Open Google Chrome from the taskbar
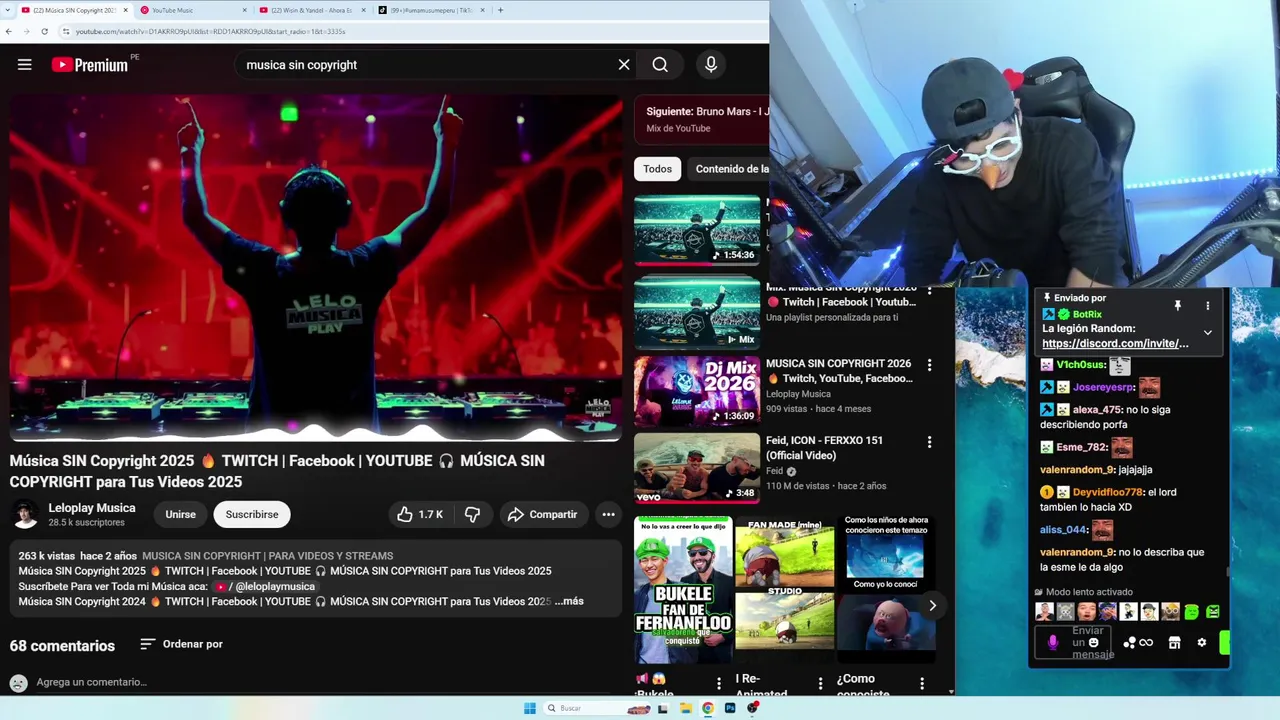The width and height of the screenshot is (1280, 720). (x=707, y=708)
